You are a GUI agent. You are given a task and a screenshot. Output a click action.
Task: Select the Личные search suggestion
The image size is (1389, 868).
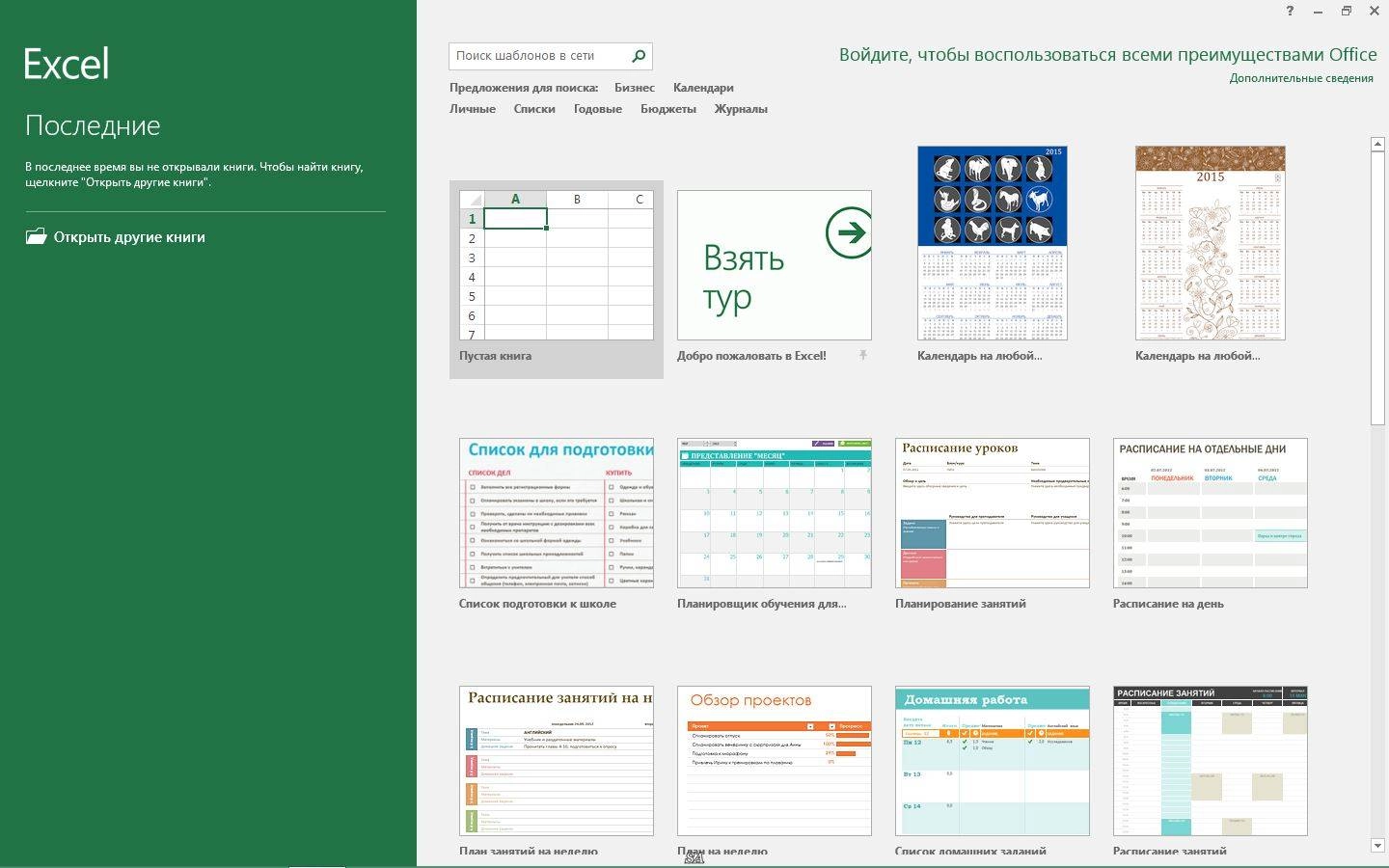[473, 109]
